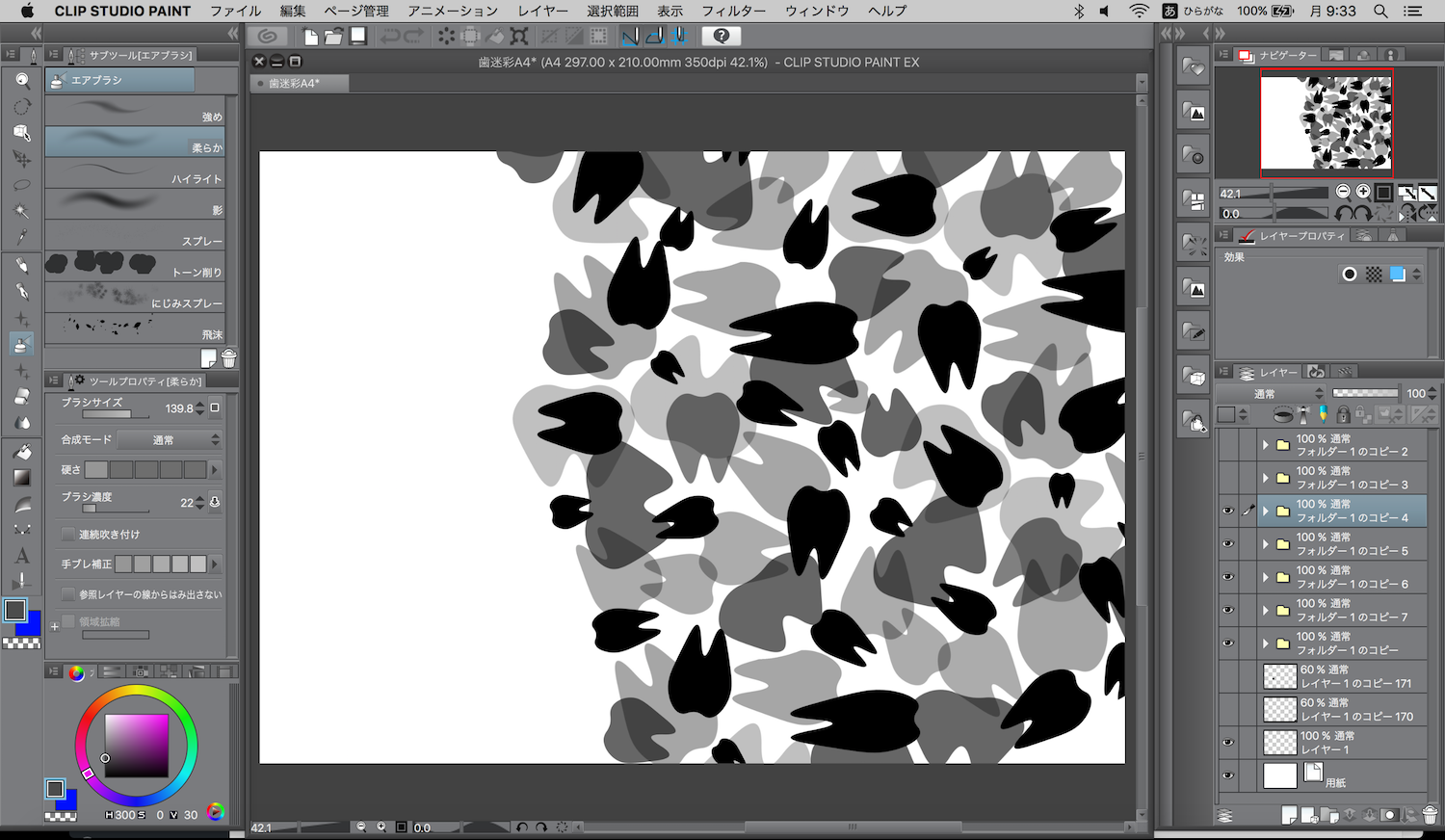
Task: Expand フォルダー 1 のコピー 7 folder
Action: pyautogui.click(x=1266, y=610)
